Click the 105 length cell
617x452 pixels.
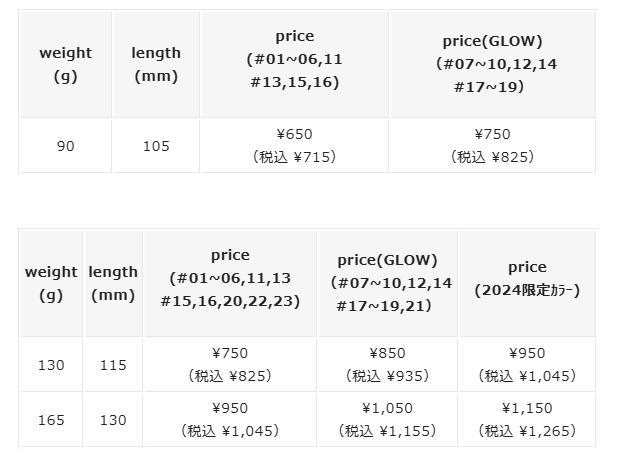156,146
